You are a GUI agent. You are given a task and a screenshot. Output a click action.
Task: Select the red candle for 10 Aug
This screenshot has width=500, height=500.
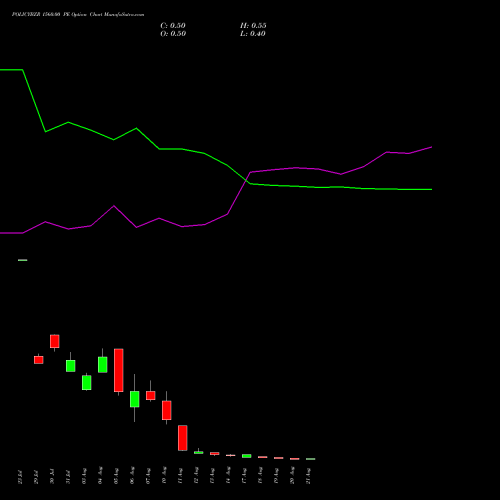tap(167, 410)
